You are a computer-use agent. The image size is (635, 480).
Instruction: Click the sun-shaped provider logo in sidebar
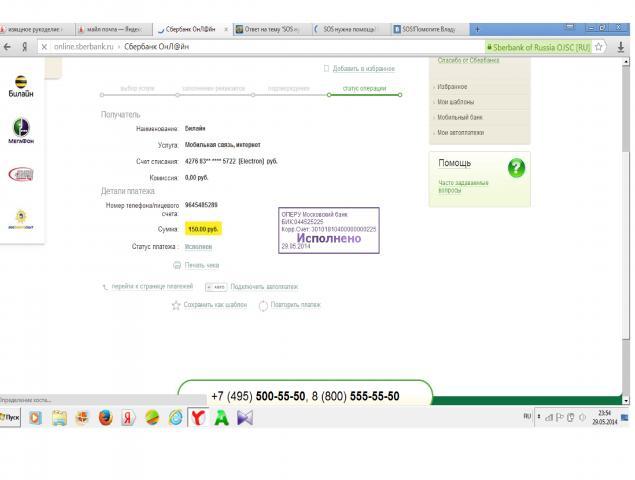(21, 219)
